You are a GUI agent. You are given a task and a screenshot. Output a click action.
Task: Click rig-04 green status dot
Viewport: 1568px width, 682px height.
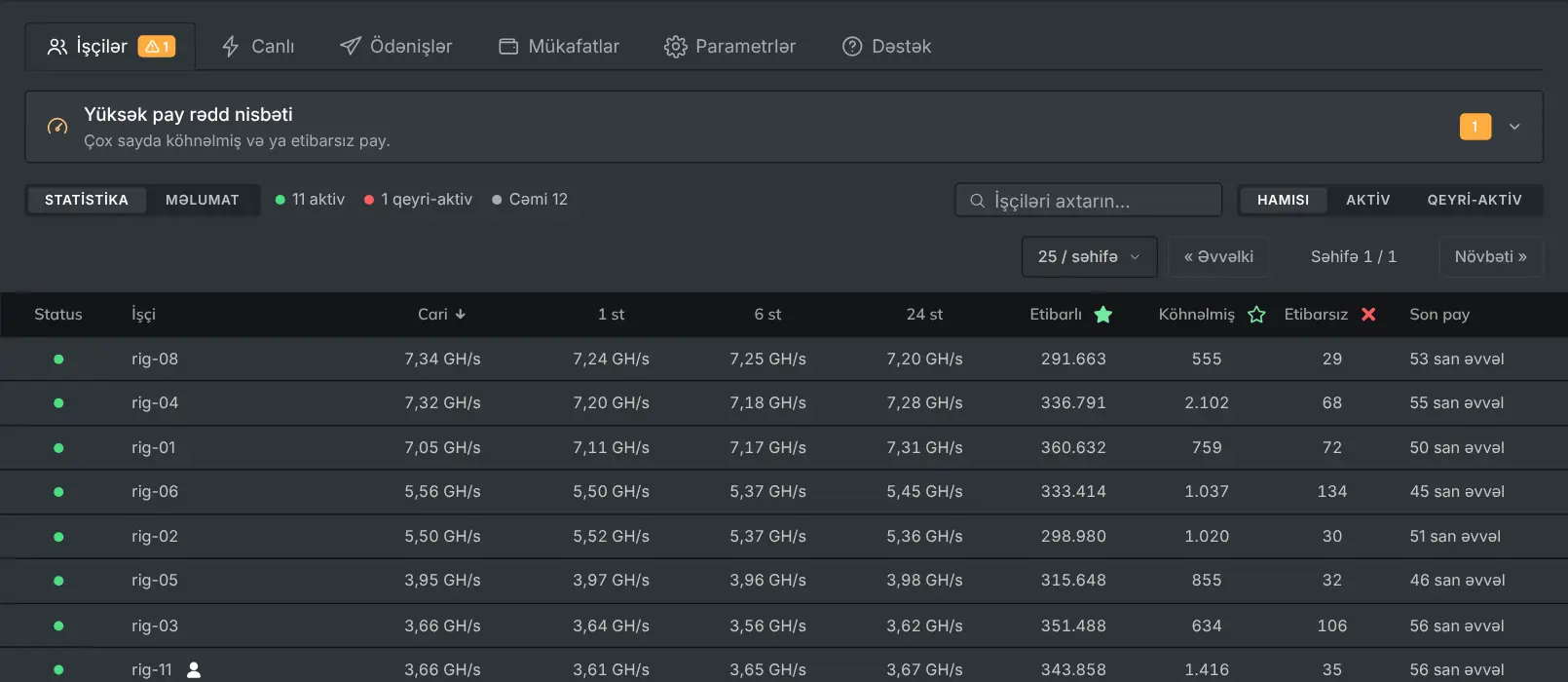tap(58, 403)
